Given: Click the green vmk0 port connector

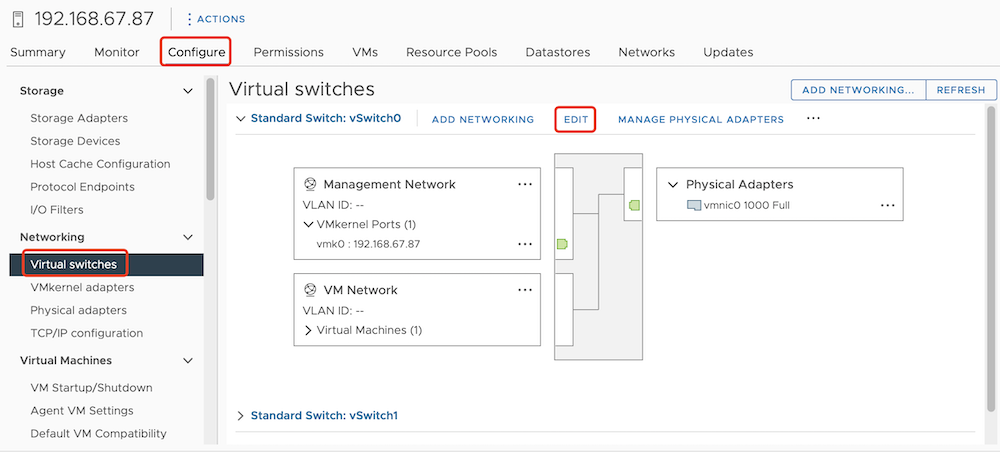Looking at the screenshot, I should click(562, 244).
